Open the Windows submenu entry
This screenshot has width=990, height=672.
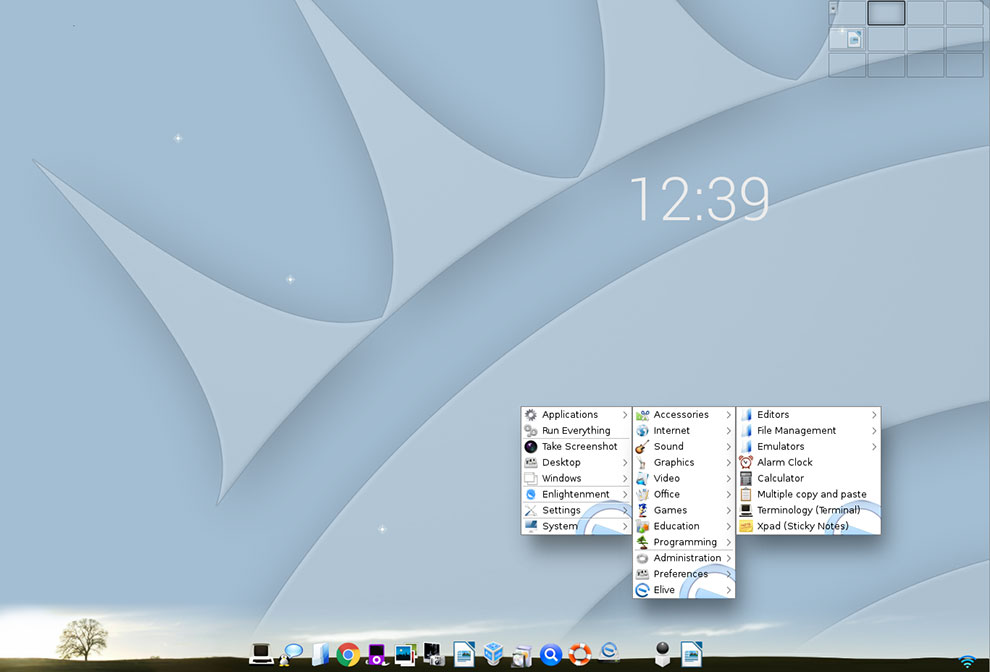tap(576, 478)
